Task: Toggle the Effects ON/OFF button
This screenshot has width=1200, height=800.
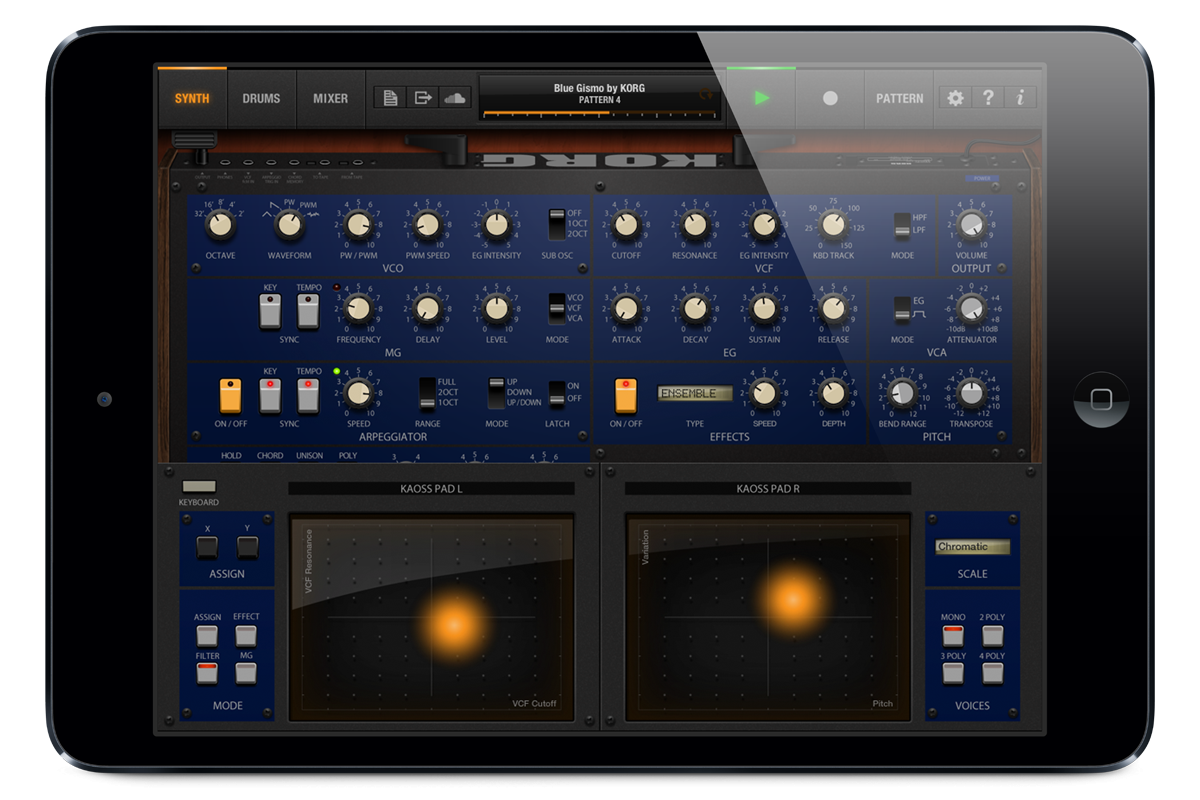Action: coord(626,396)
